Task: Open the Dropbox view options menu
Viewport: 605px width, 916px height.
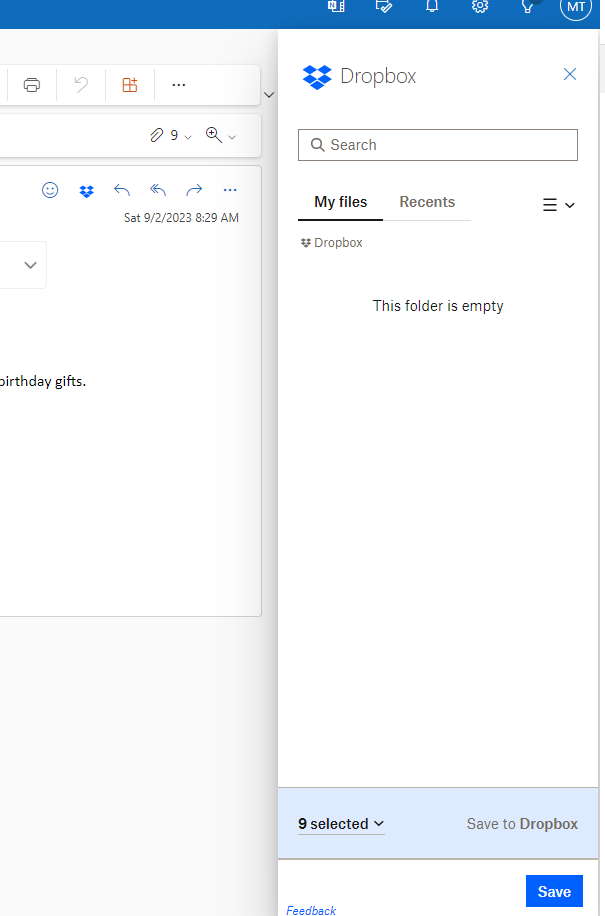Action: pos(558,205)
